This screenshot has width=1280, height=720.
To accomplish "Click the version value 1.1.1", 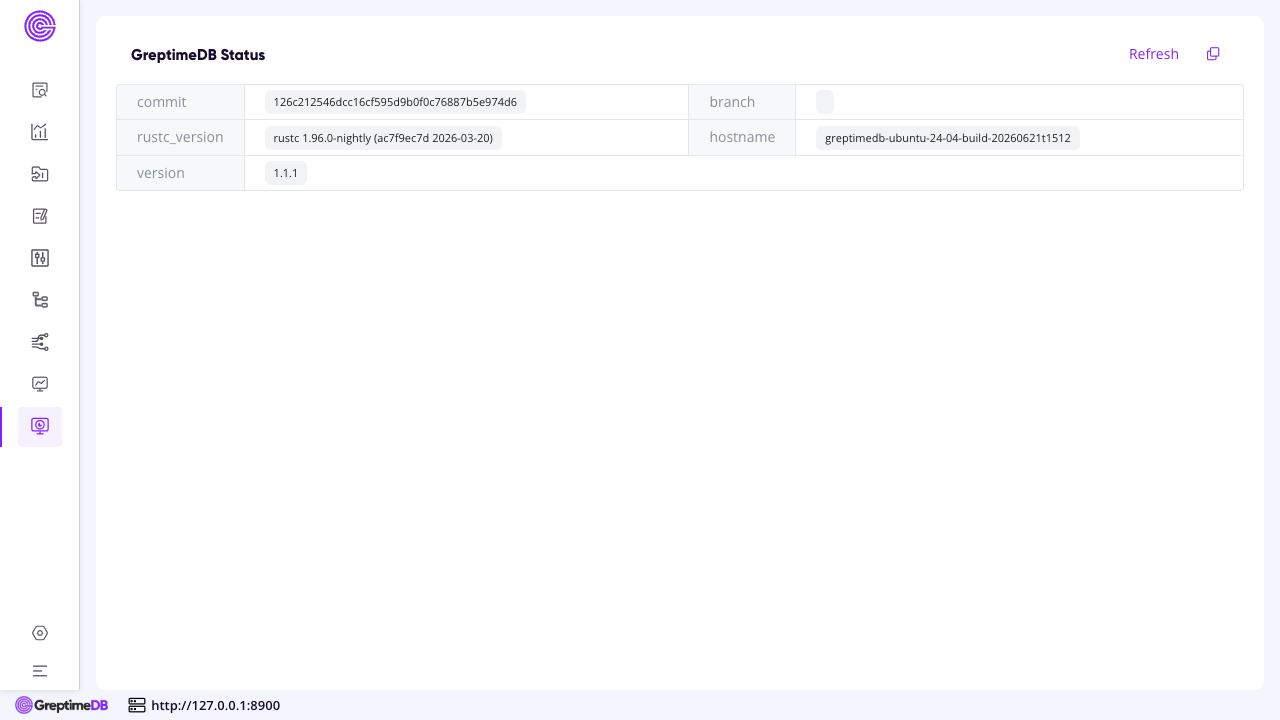I will pyautogui.click(x=286, y=173).
